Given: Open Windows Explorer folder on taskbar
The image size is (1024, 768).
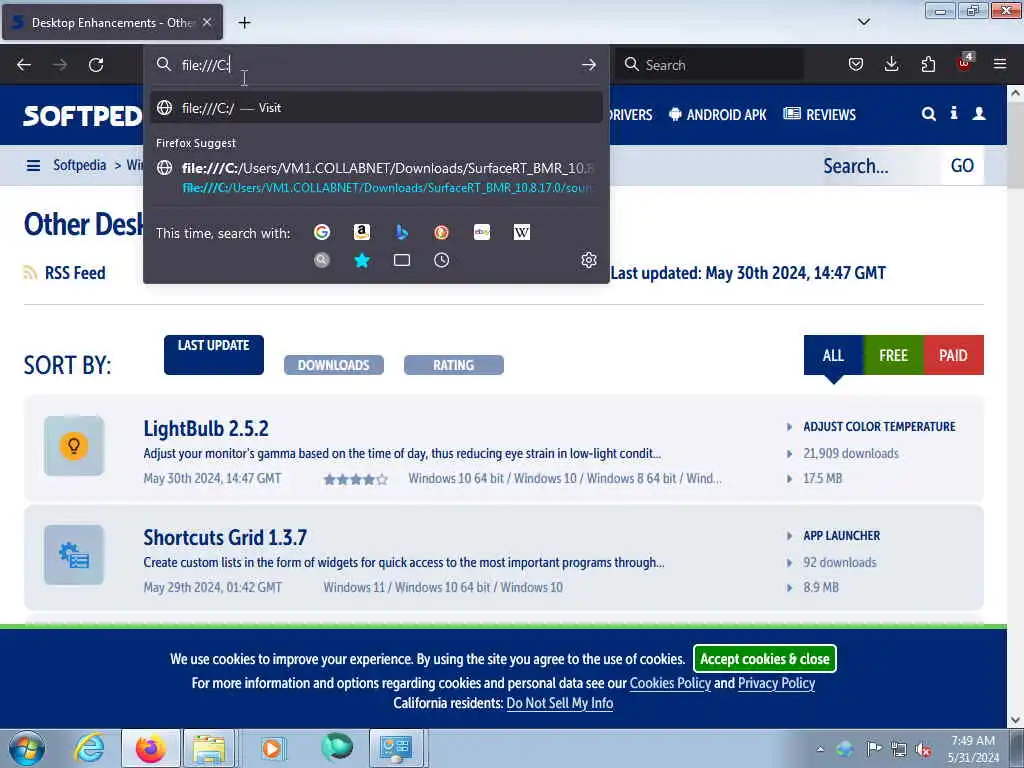Looking at the screenshot, I should tap(209, 748).
